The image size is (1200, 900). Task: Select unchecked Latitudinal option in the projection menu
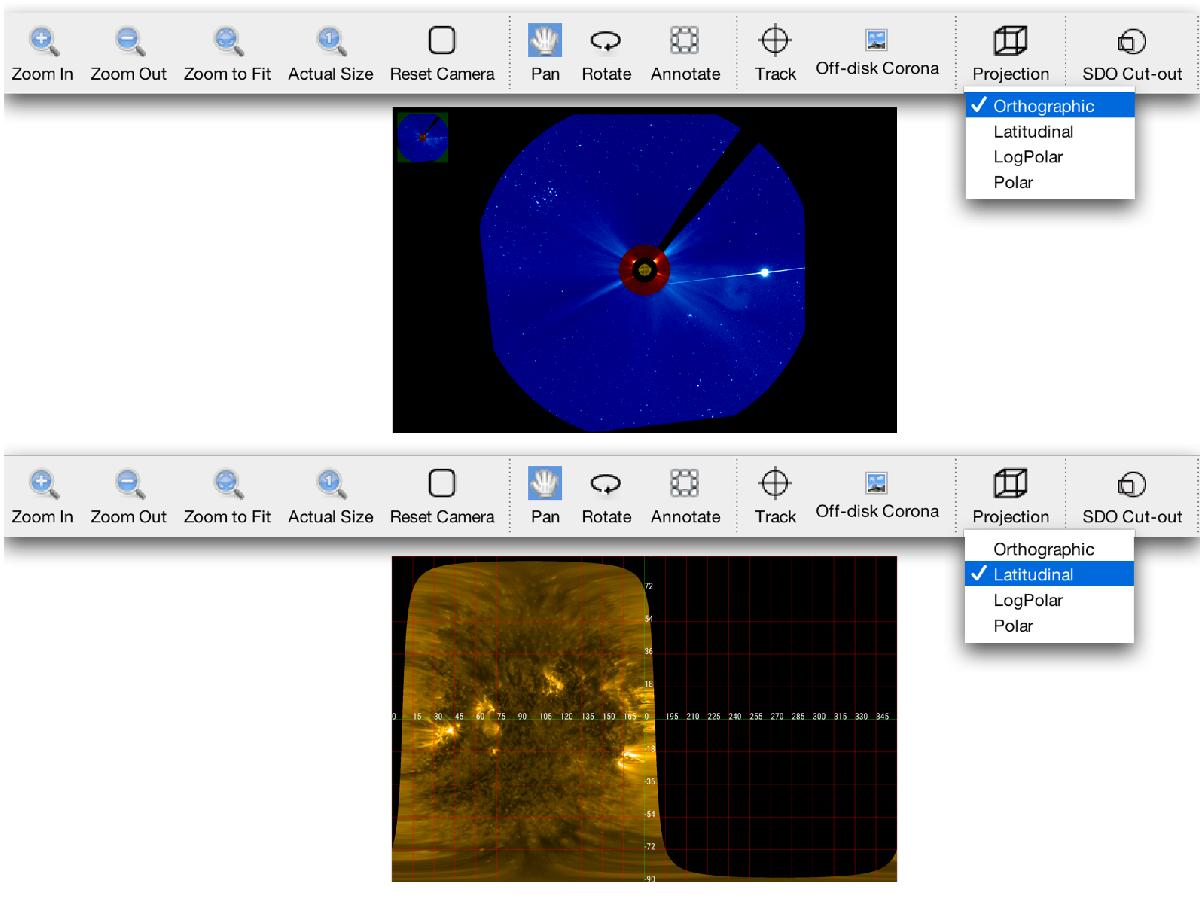1033,132
